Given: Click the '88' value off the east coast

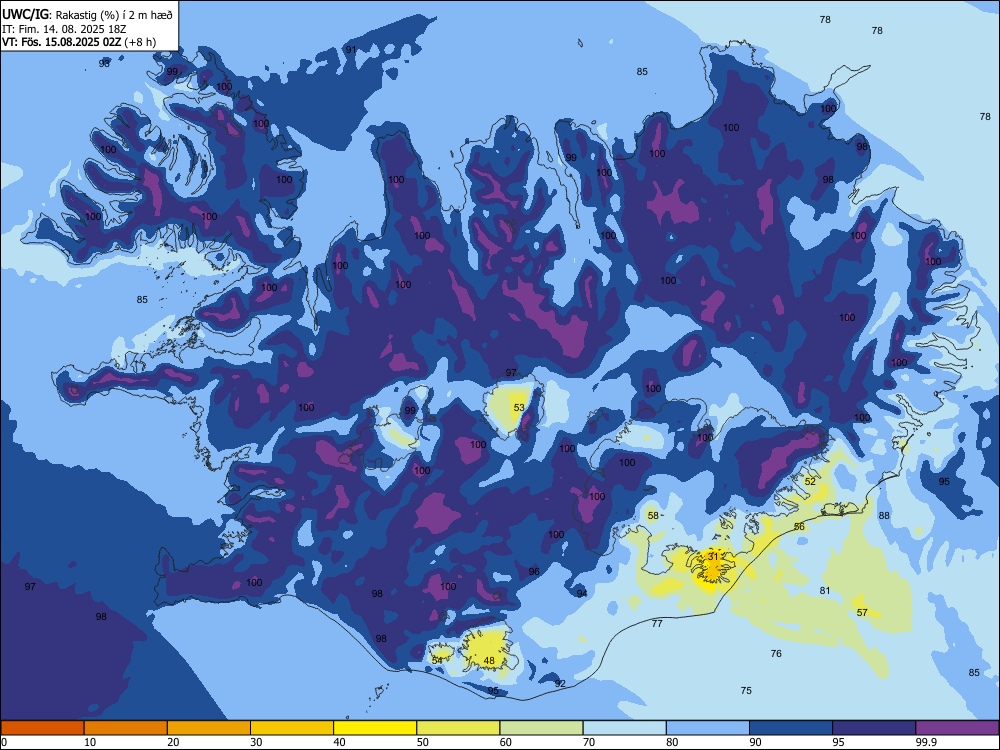Looking at the screenshot, I should 884,515.
